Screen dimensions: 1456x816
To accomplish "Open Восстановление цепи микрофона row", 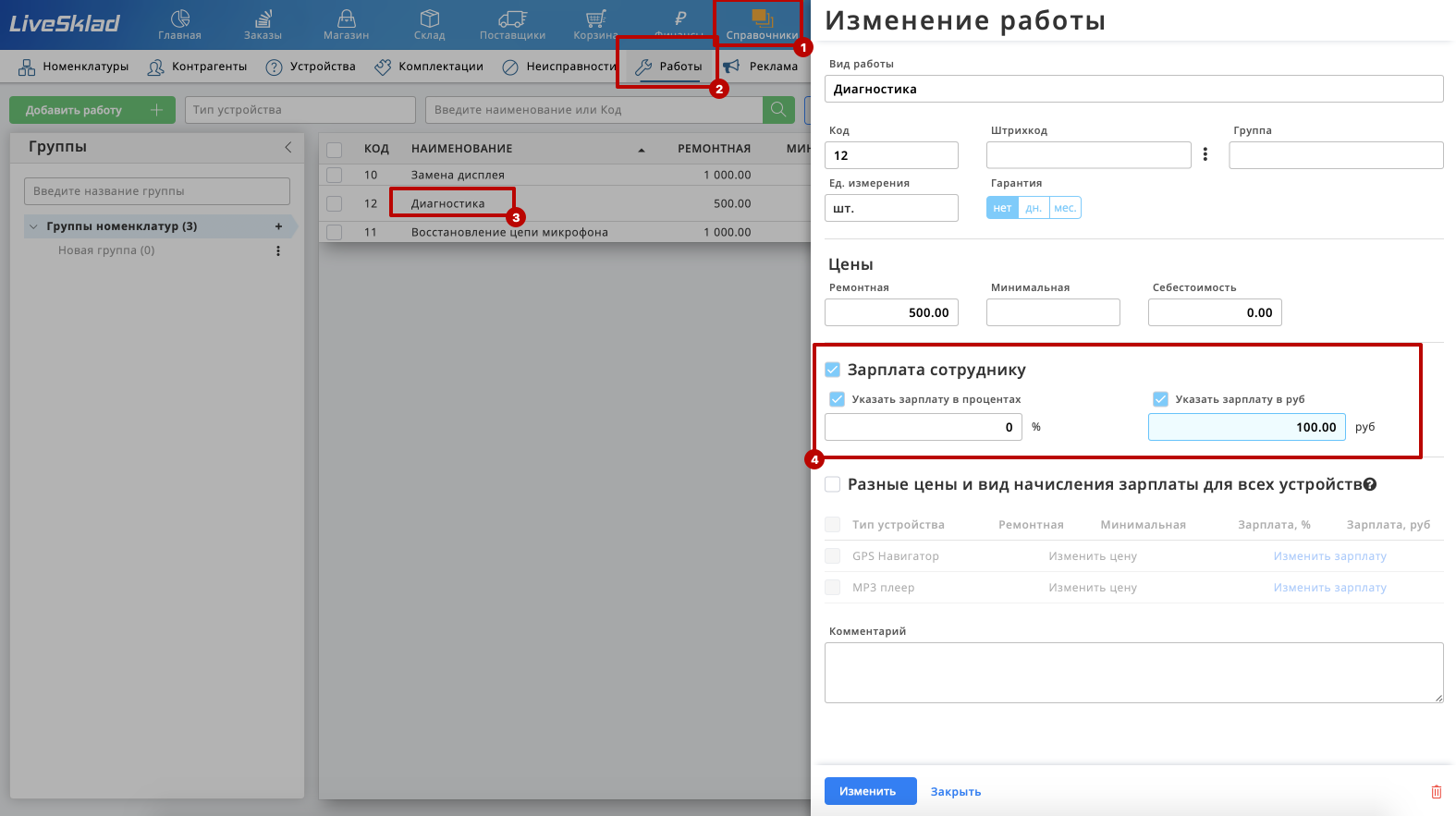I will point(509,232).
